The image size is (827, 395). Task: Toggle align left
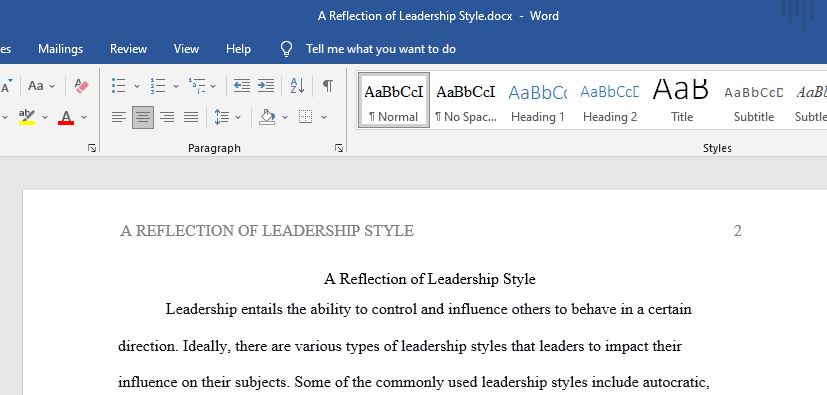119,117
